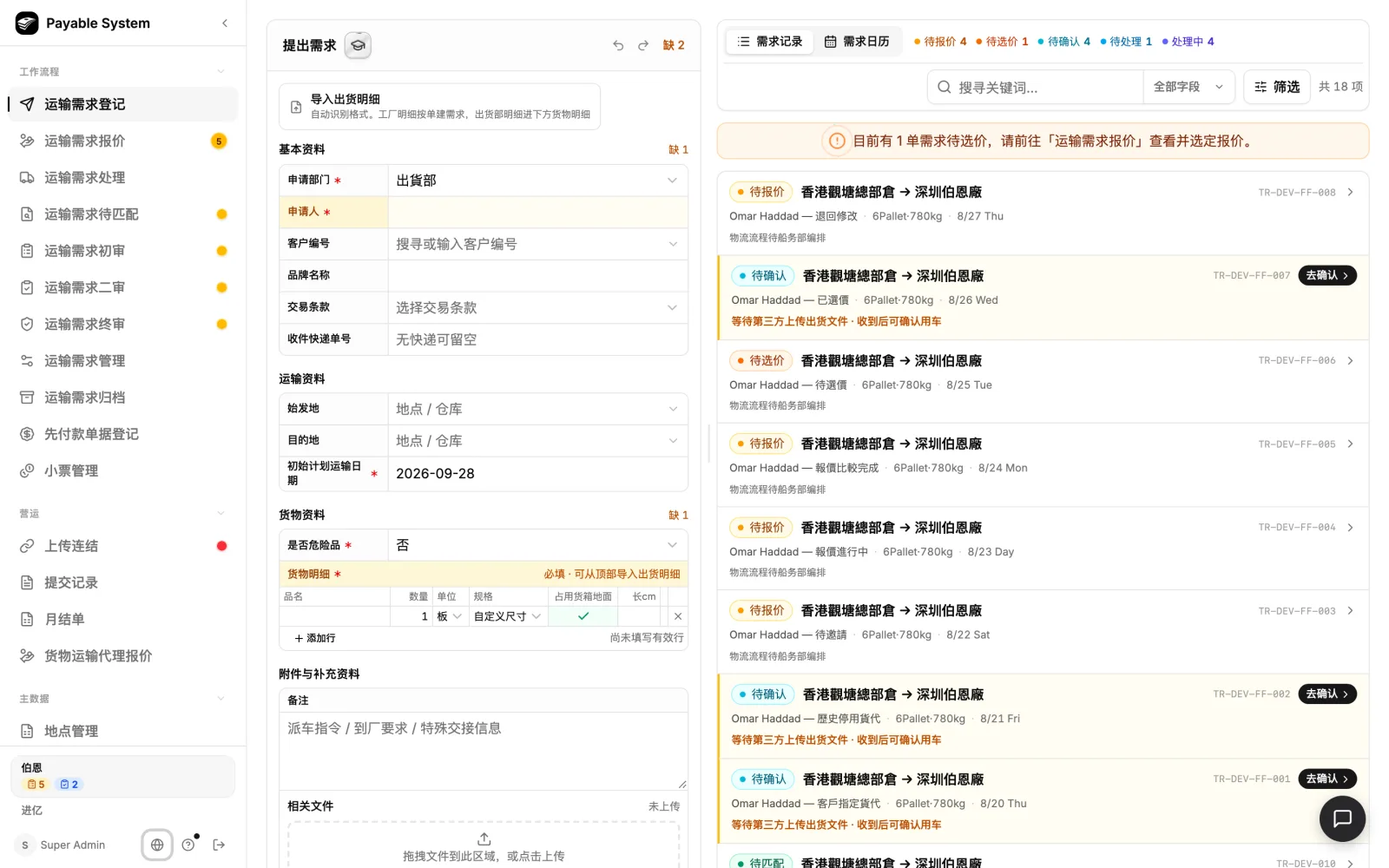Filter by 待报价 4 status
Viewport: 1389px width, 868px height.
click(x=940, y=42)
